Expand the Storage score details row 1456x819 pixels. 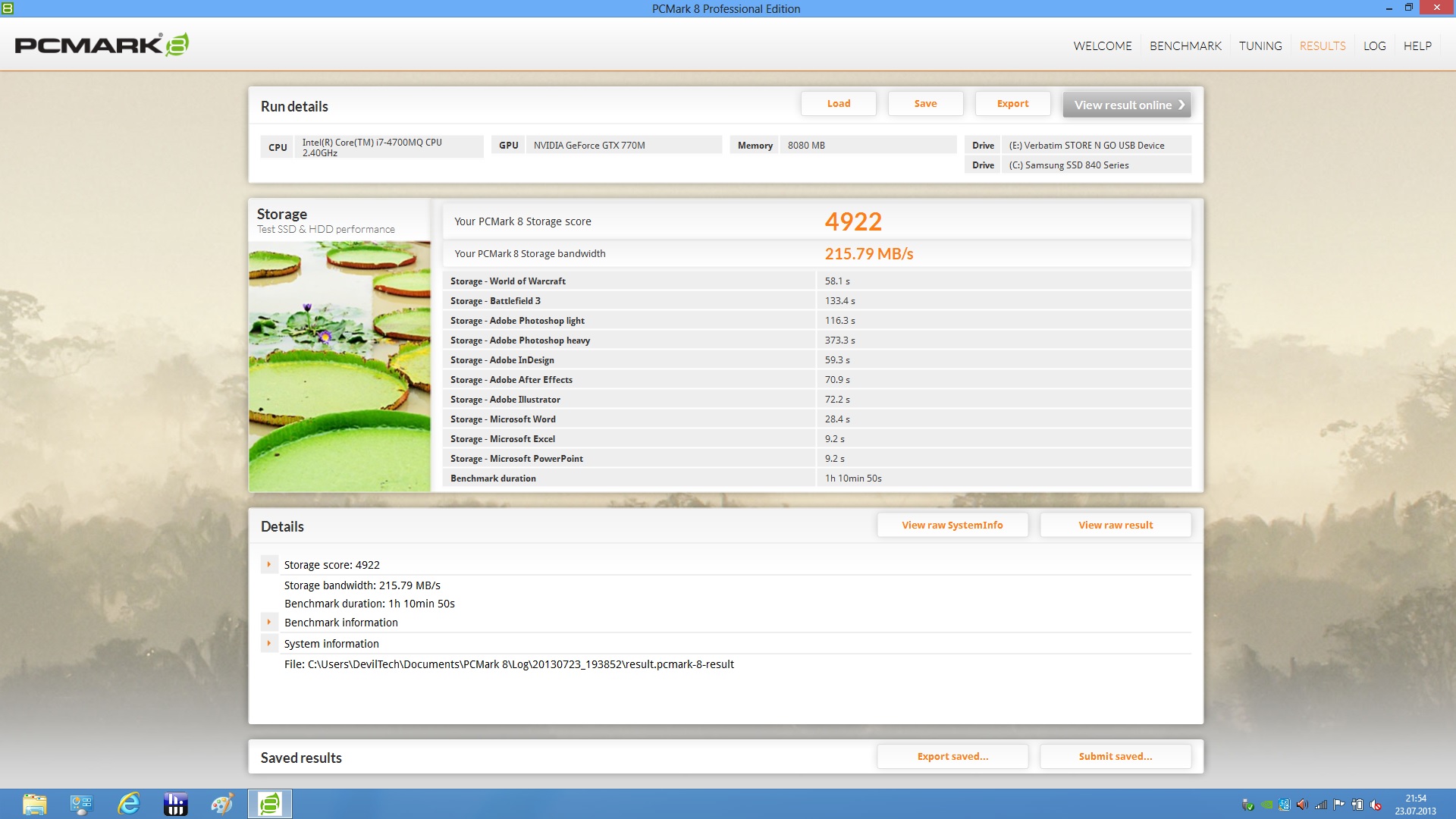pyautogui.click(x=268, y=564)
